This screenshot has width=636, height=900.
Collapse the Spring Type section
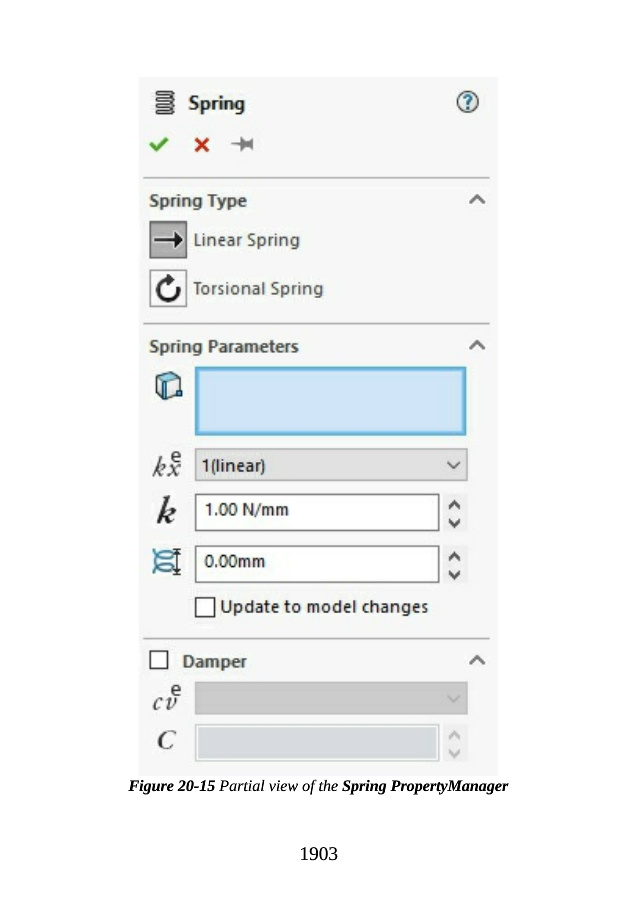[x=477, y=200]
